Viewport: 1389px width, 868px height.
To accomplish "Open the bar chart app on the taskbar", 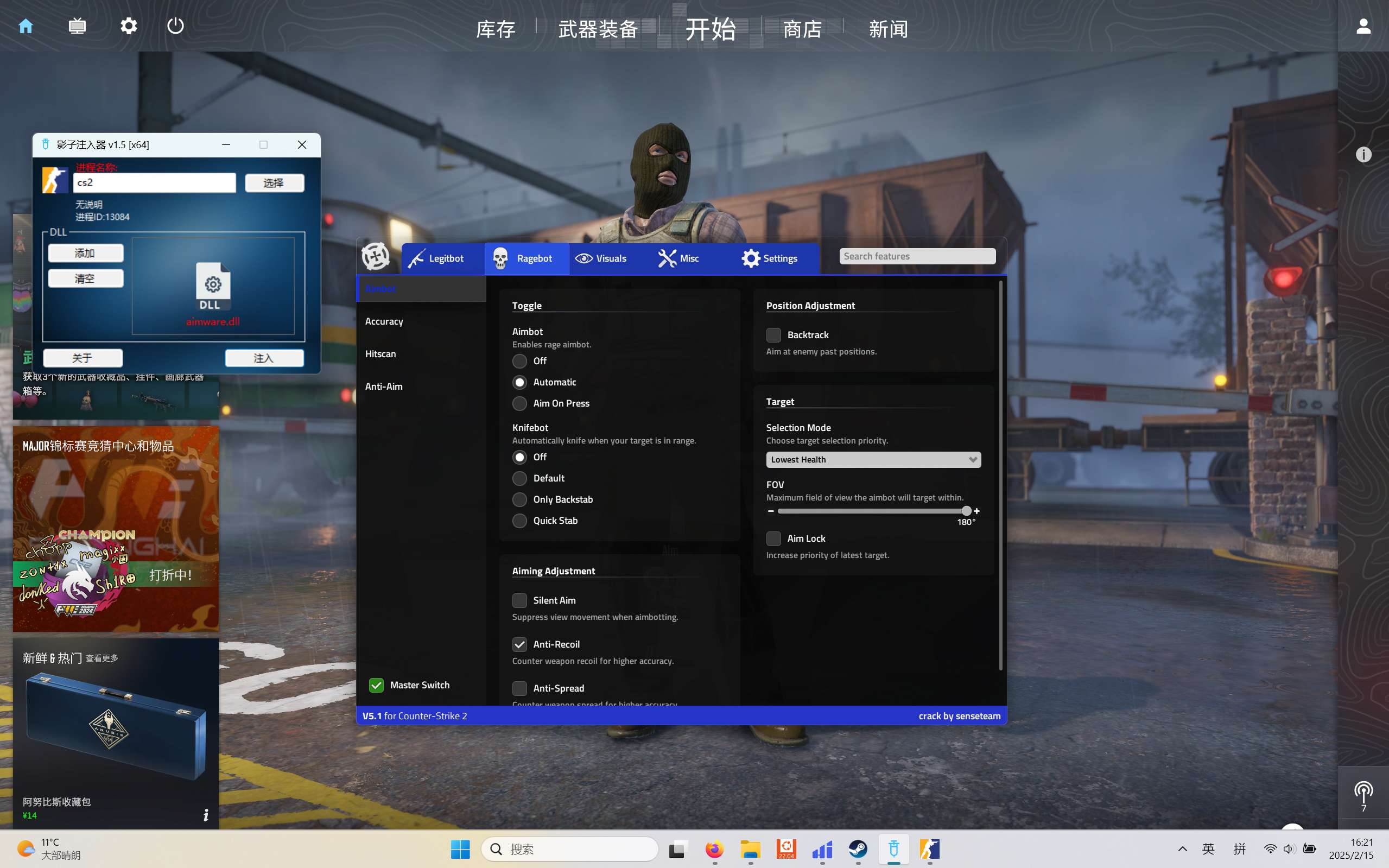I will pos(822,849).
